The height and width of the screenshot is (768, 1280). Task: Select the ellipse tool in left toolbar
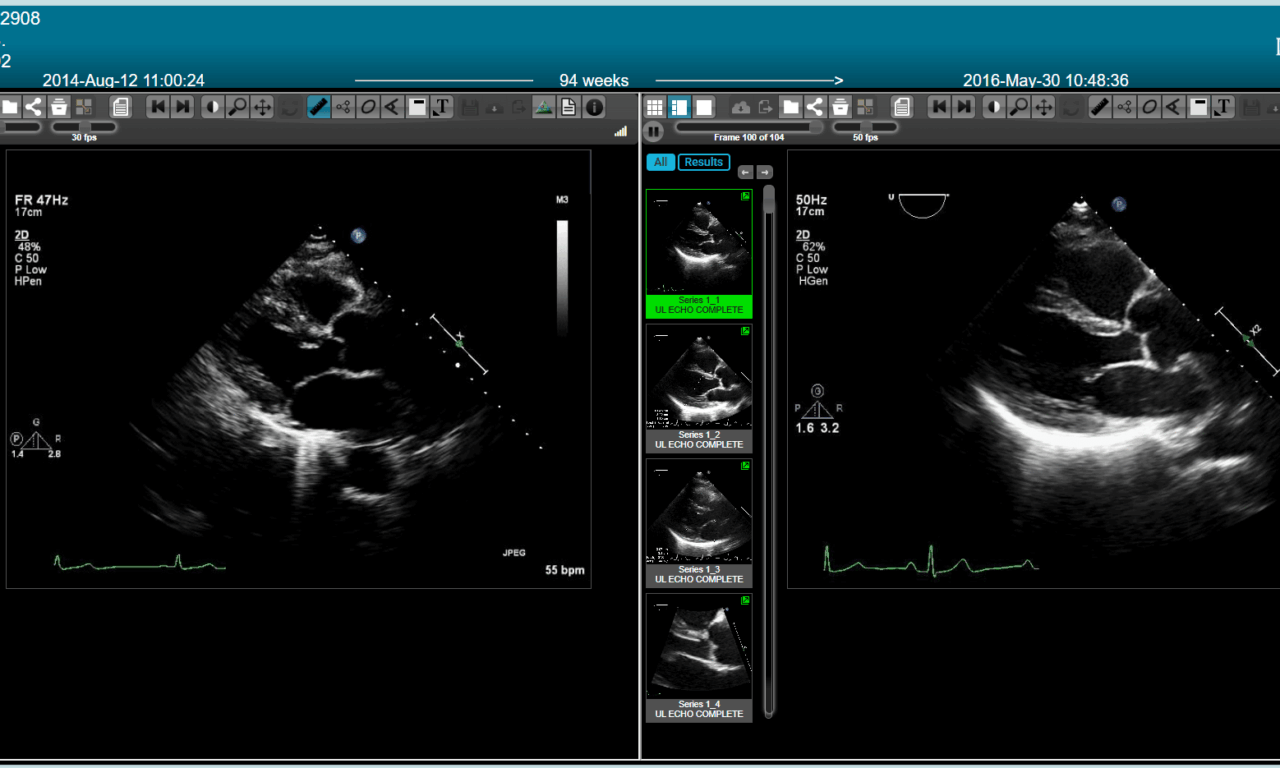[368, 107]
